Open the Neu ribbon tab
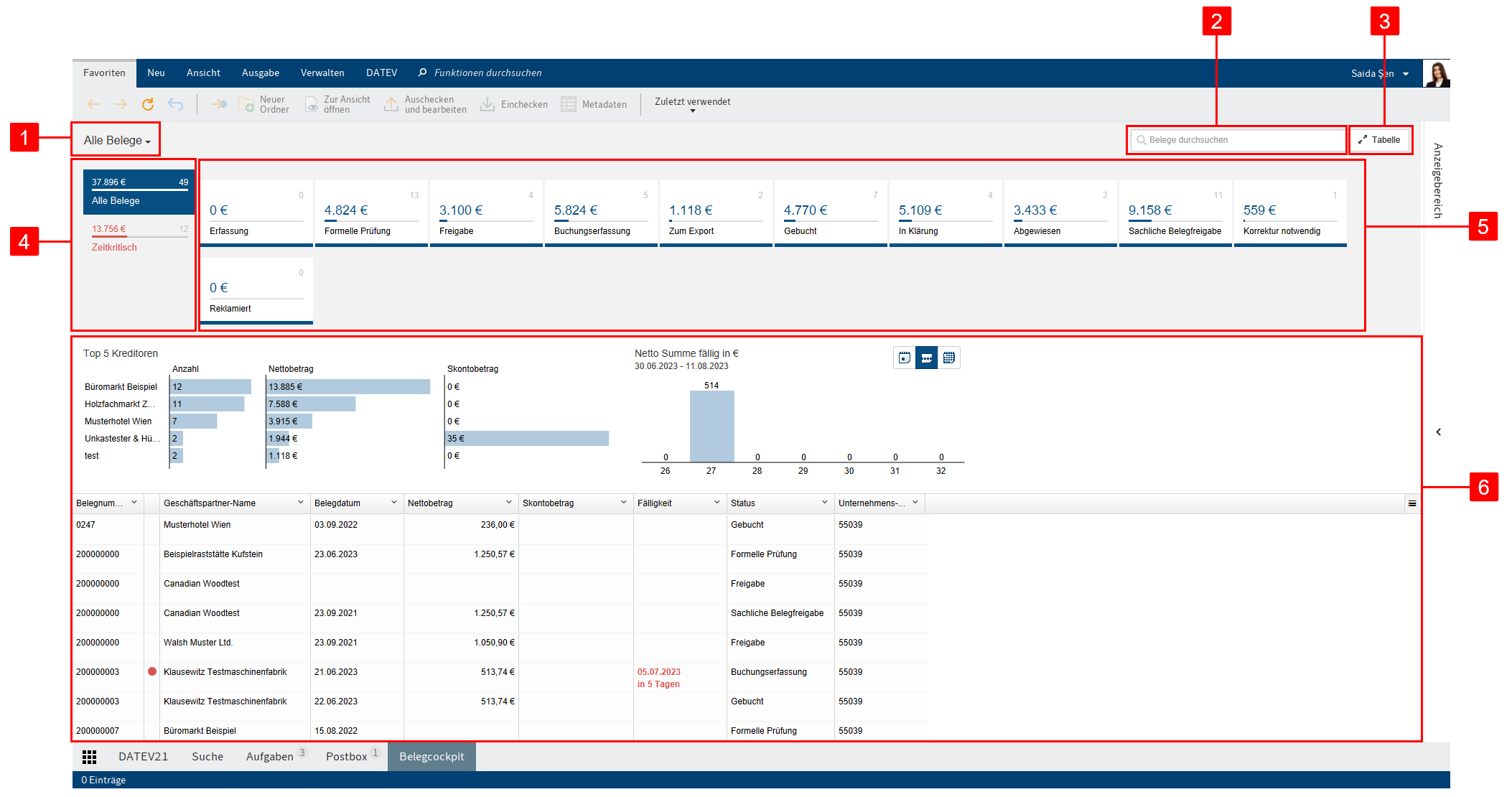 pyautogui.click(x=156, y=73)
